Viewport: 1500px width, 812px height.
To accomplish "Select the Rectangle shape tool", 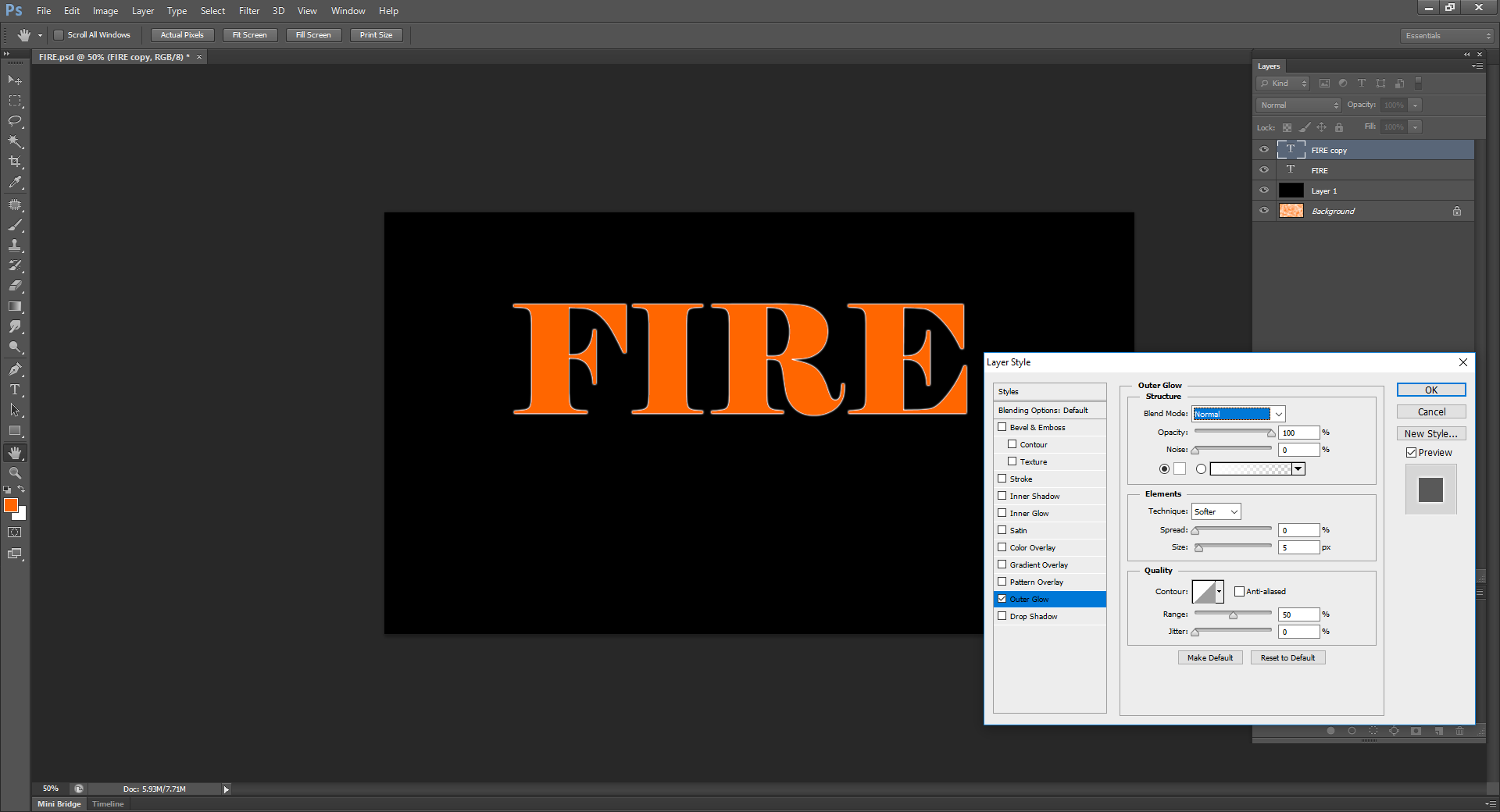I will [15, 430].
